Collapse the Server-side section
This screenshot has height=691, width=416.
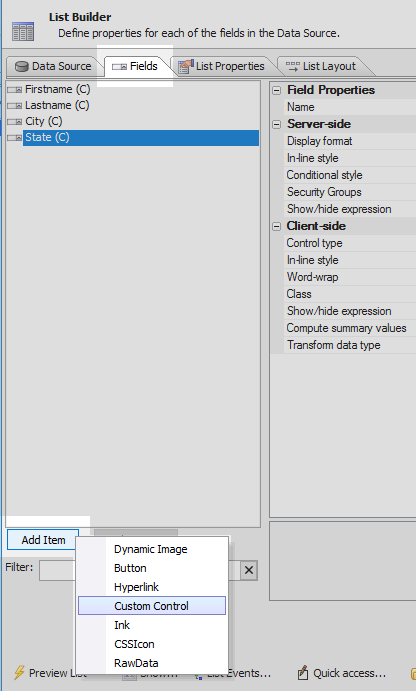[276, 124]
